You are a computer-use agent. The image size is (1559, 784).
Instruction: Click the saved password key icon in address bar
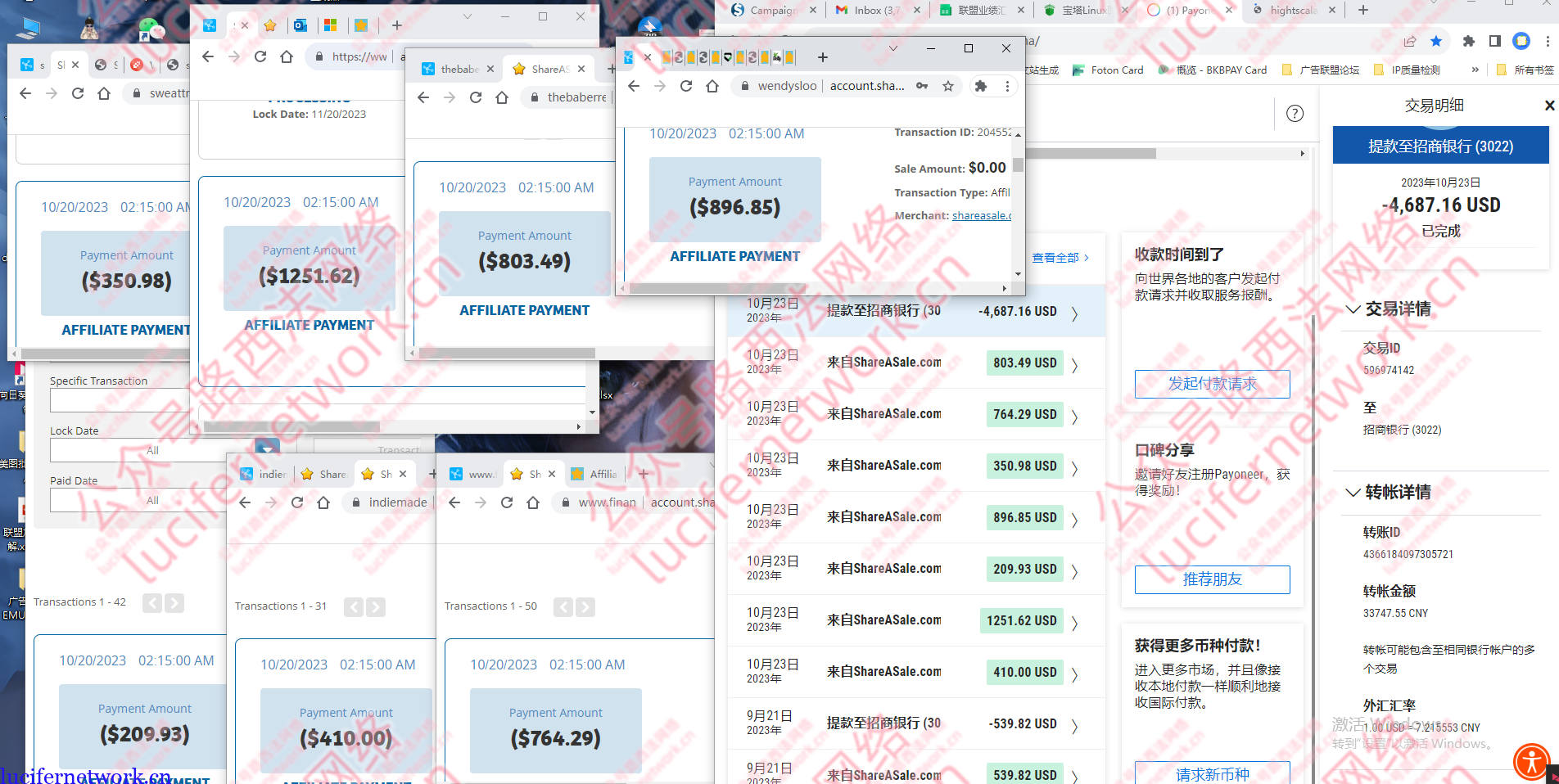923,86
